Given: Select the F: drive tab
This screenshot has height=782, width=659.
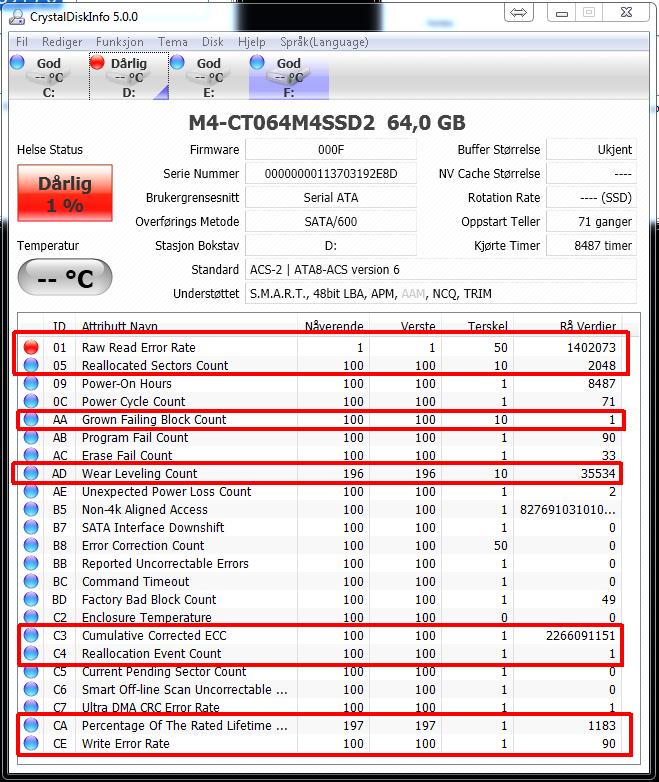Looking at the screenshot, I should pyautogui.click(x=289, y=76).
